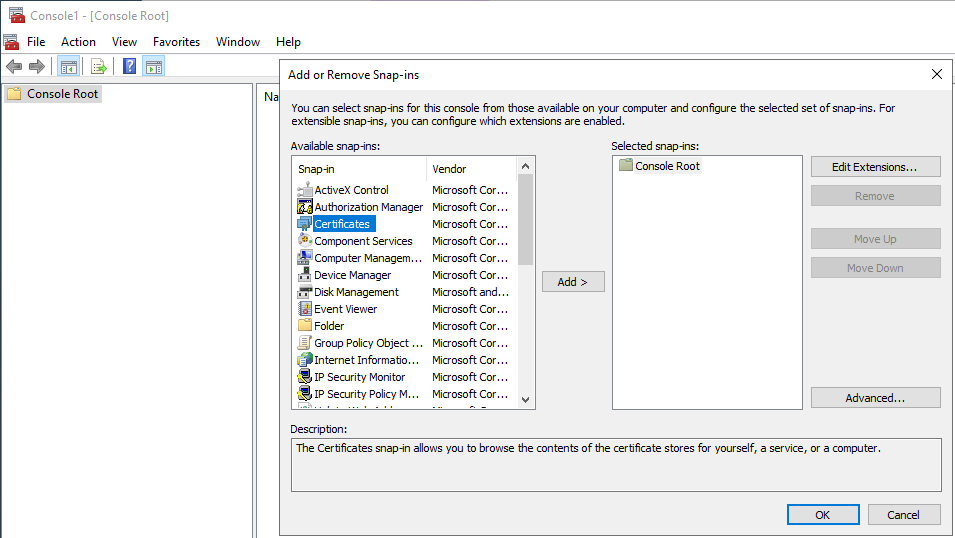955x538 pixels.
Task: Click the Back arrow in toolbar
Action: click(14, 66)
